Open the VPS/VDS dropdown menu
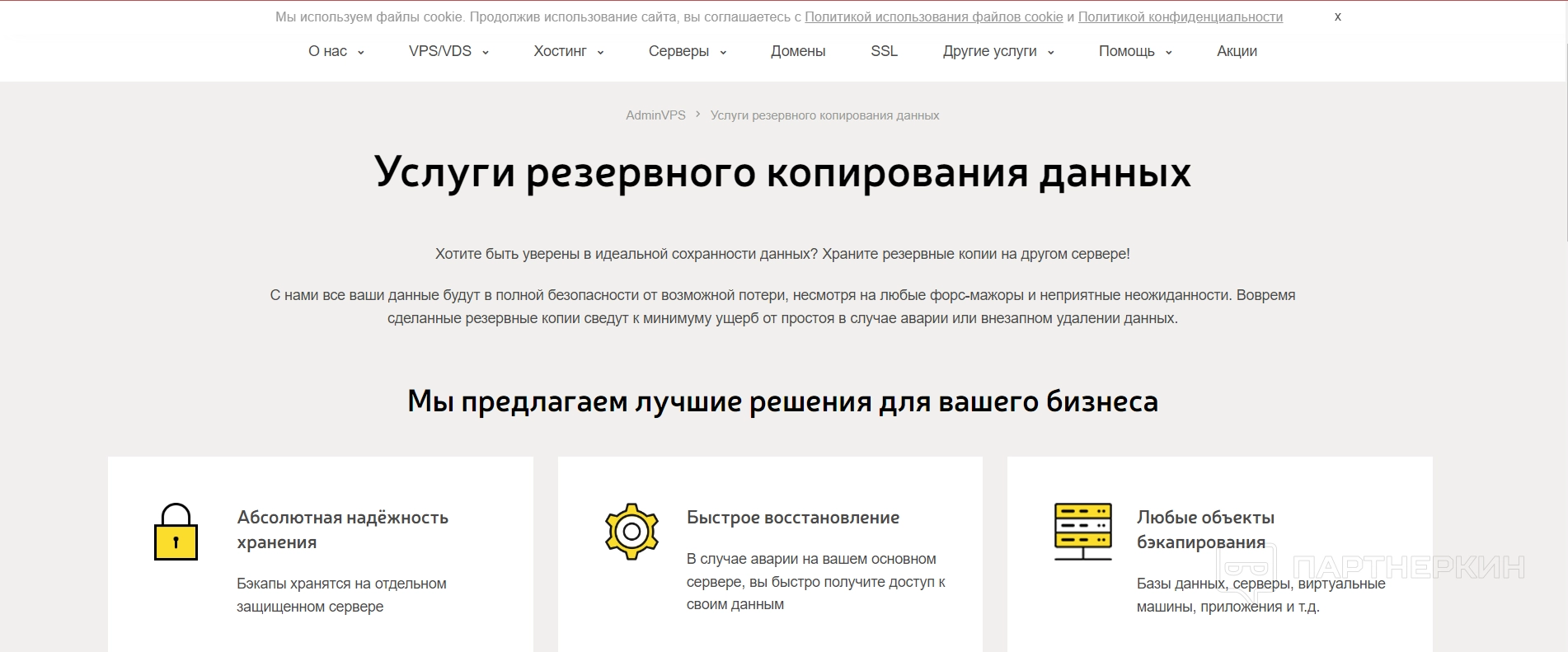Screen dimensions: 1568x652 pos(448,51)
